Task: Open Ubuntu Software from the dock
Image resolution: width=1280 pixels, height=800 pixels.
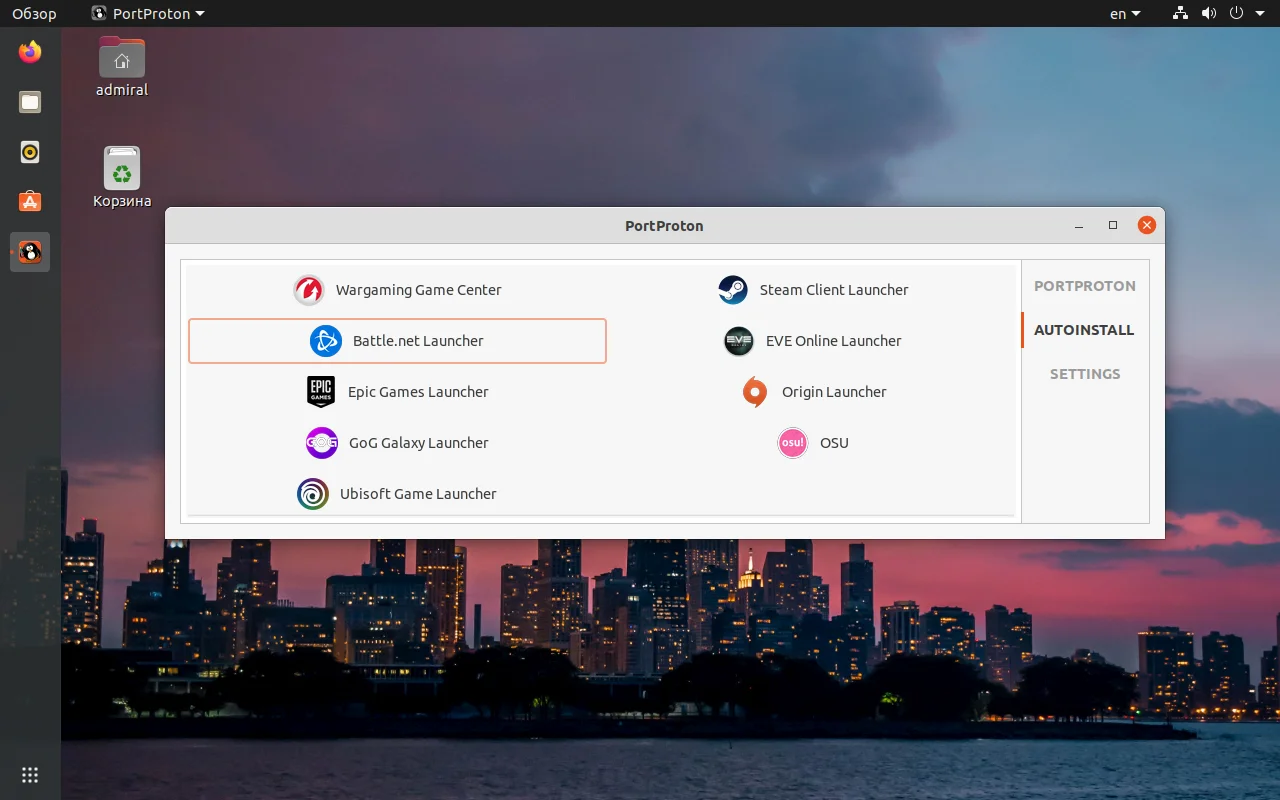Action: coord(30,202)
